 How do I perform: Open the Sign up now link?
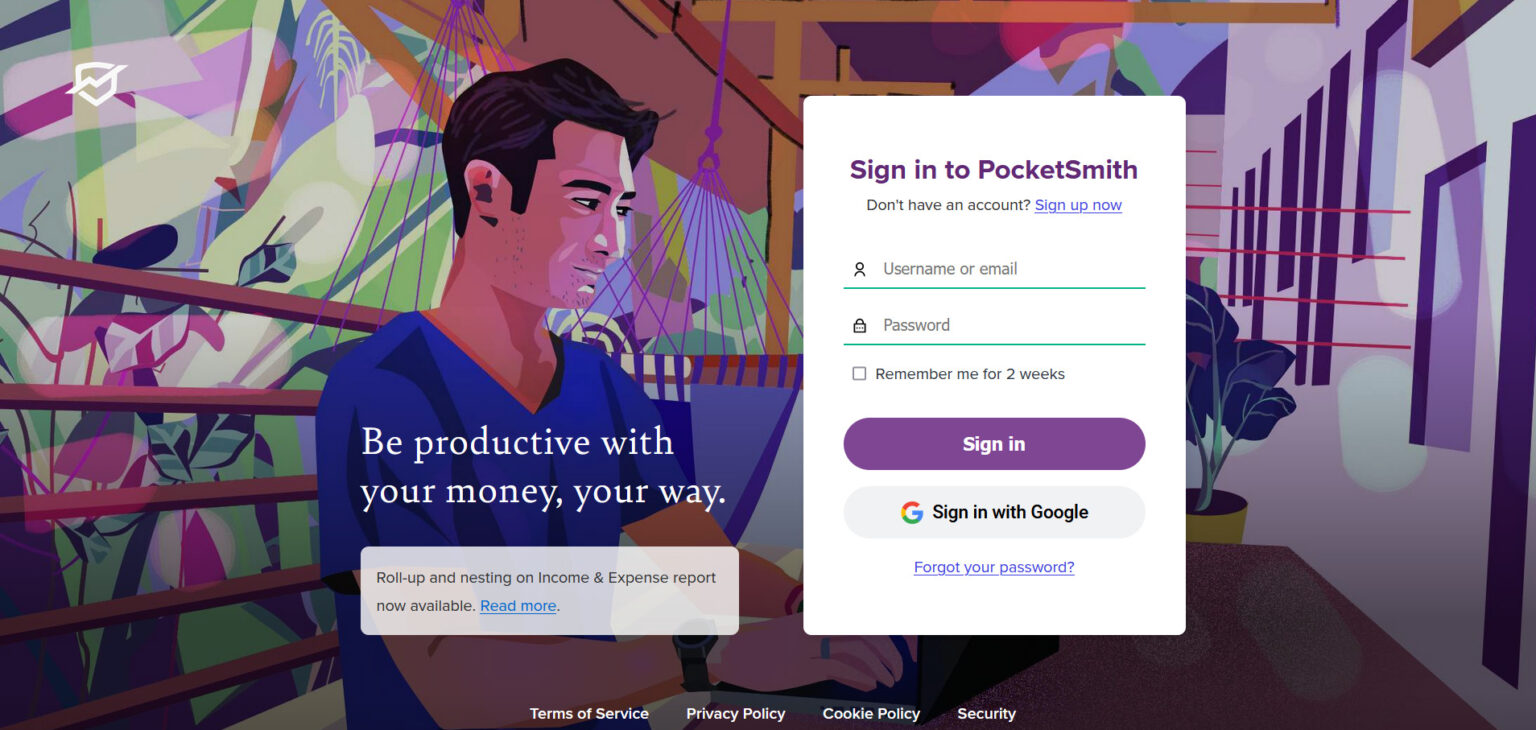click(x=1078, y=205)
